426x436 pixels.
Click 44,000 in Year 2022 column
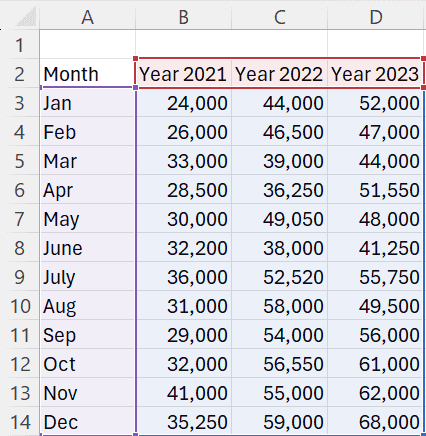point(279,103)
